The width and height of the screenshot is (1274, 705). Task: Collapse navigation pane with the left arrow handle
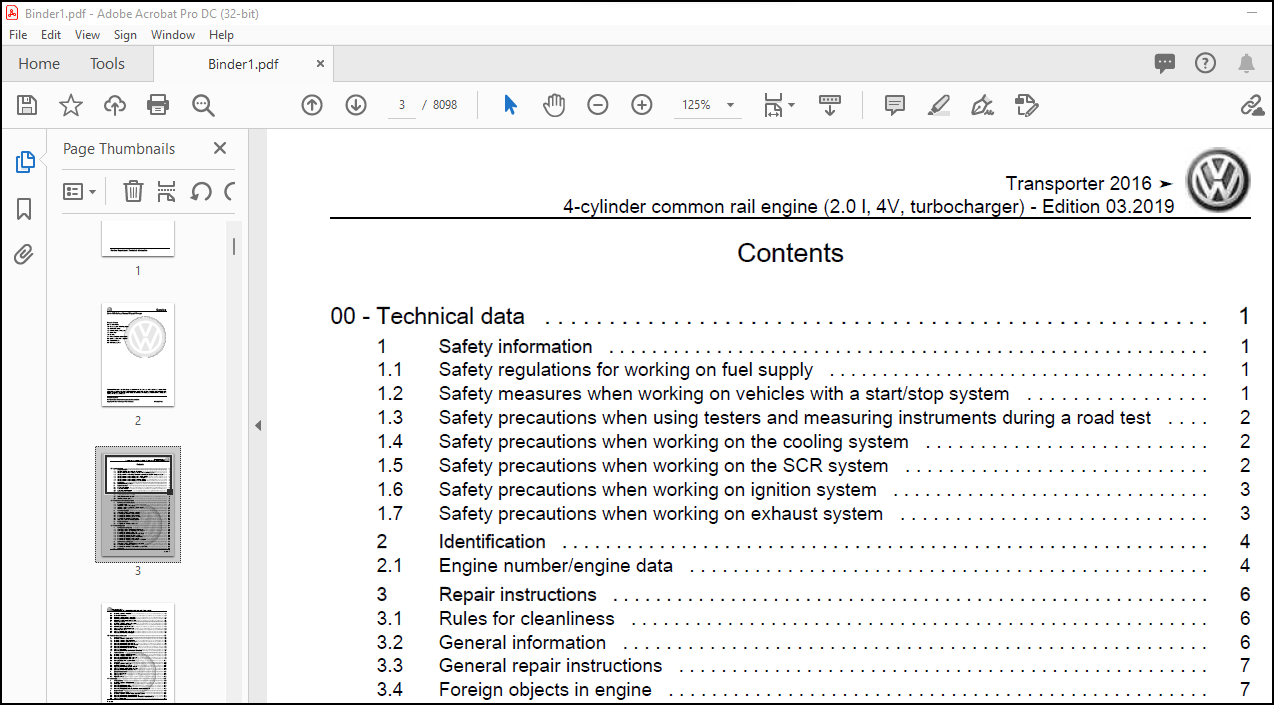[x=257, y=425]
